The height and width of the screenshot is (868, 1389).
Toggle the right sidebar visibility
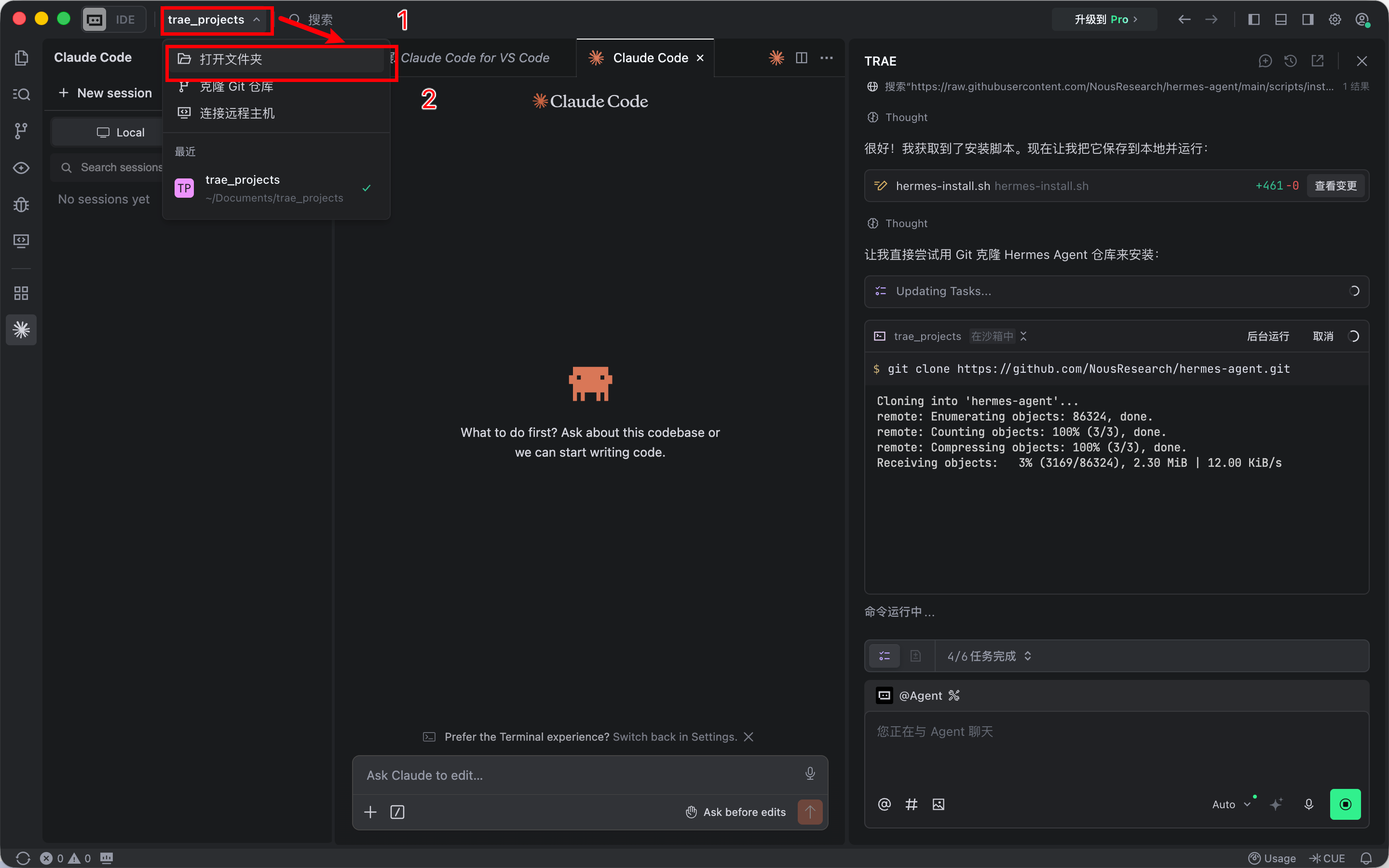1308,19
